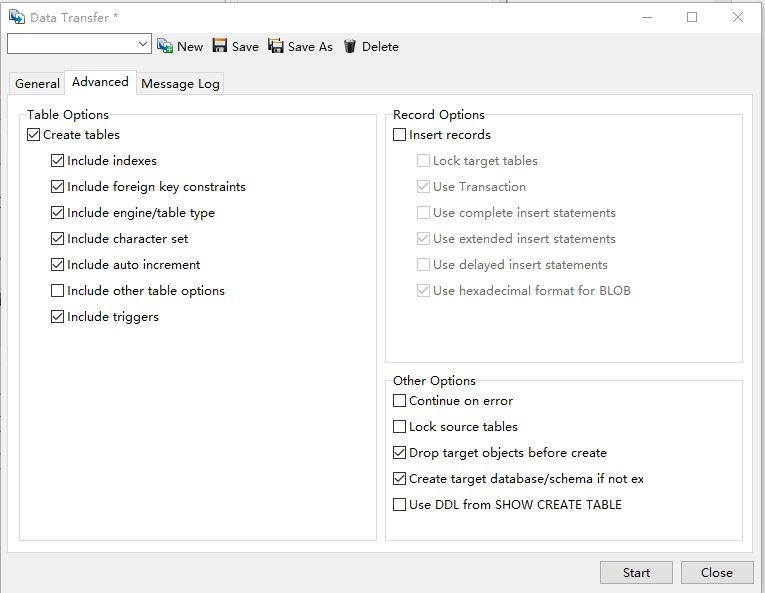Click the Record Options group heading

(439, 115)
